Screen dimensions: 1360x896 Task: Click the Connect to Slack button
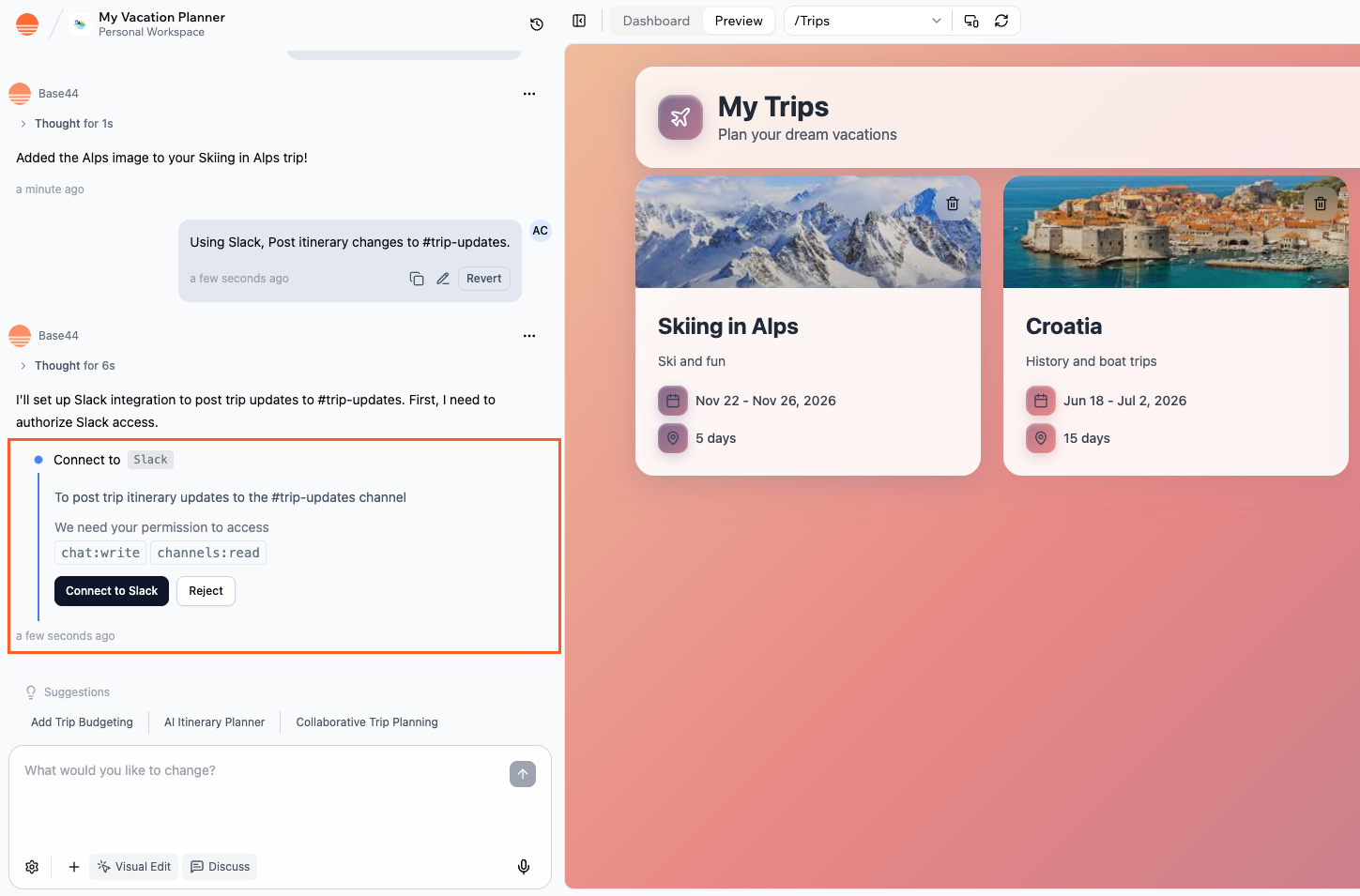[111, 590]
